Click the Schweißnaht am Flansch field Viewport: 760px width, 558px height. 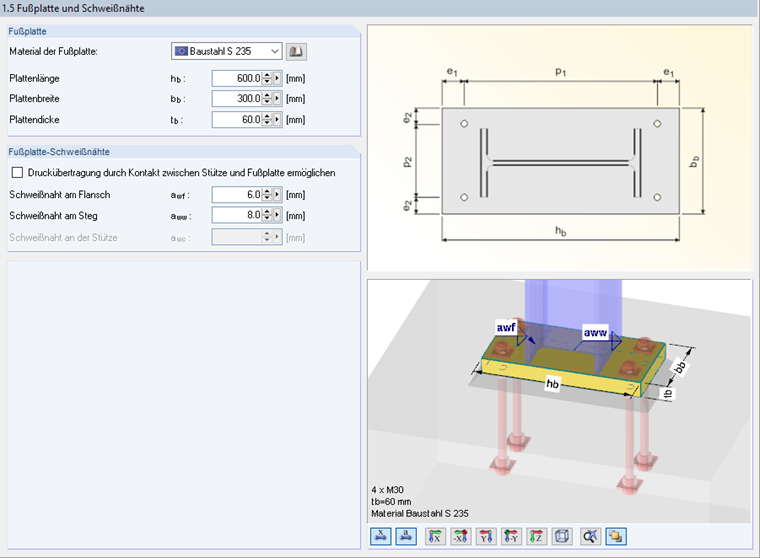coord(237,195)
